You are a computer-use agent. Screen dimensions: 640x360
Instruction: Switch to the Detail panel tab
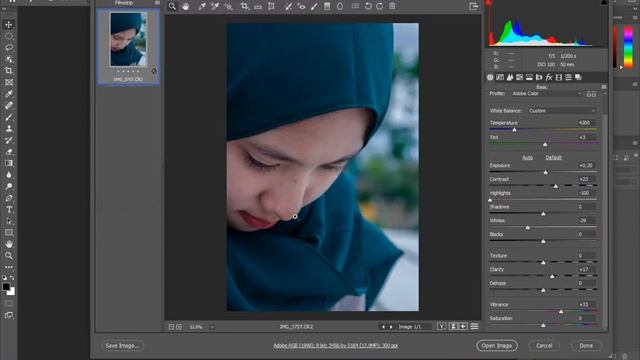pos(510,77)
